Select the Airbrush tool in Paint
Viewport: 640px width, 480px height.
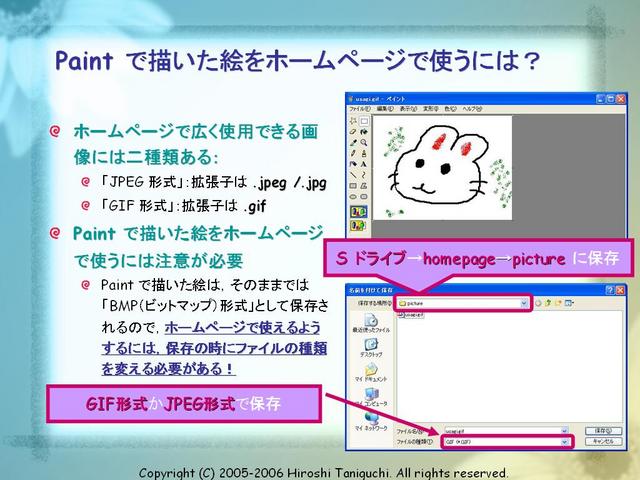click(x=353, y=164)
